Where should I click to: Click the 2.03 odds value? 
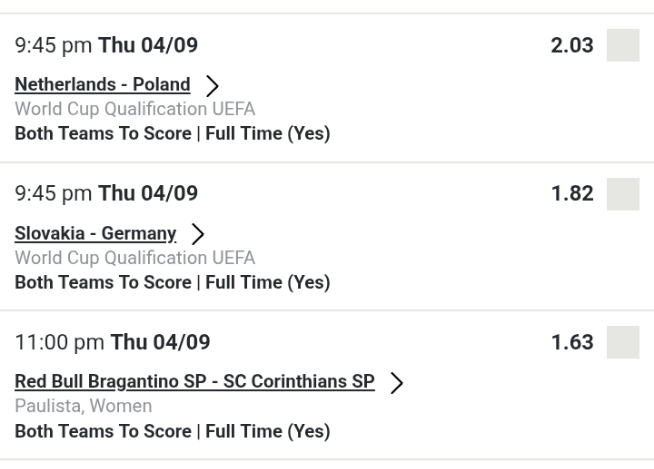tap(572, 46)
